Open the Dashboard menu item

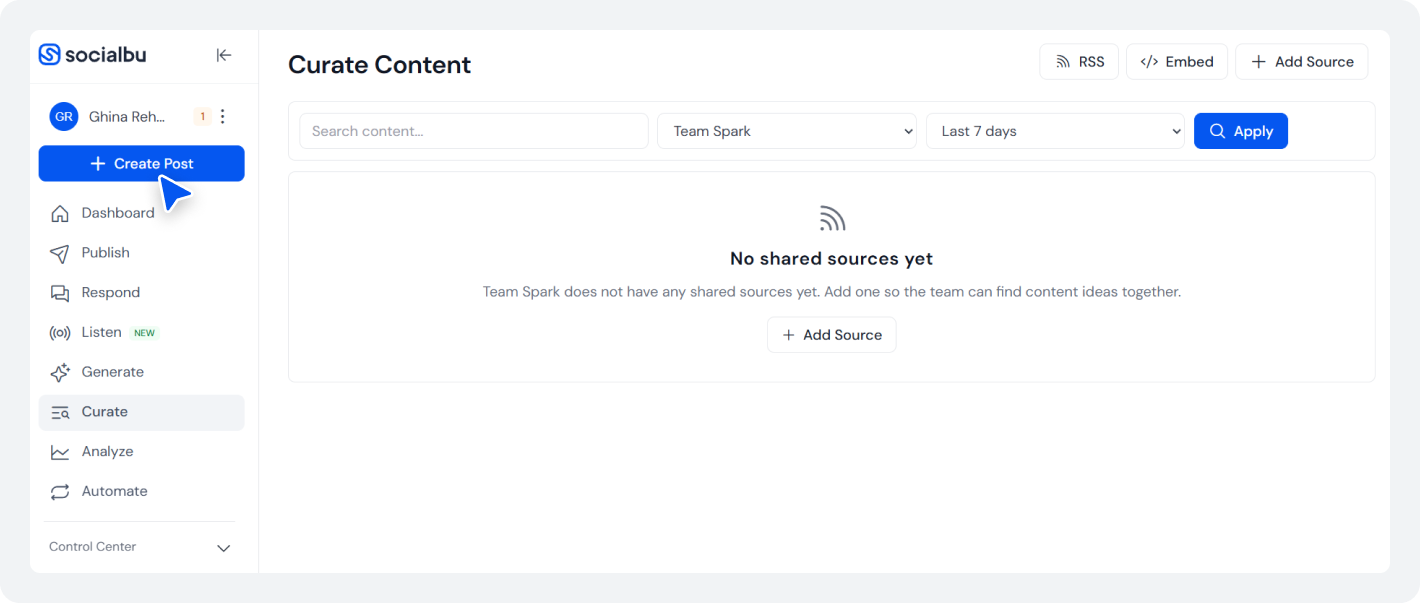(x=141, y=213)
